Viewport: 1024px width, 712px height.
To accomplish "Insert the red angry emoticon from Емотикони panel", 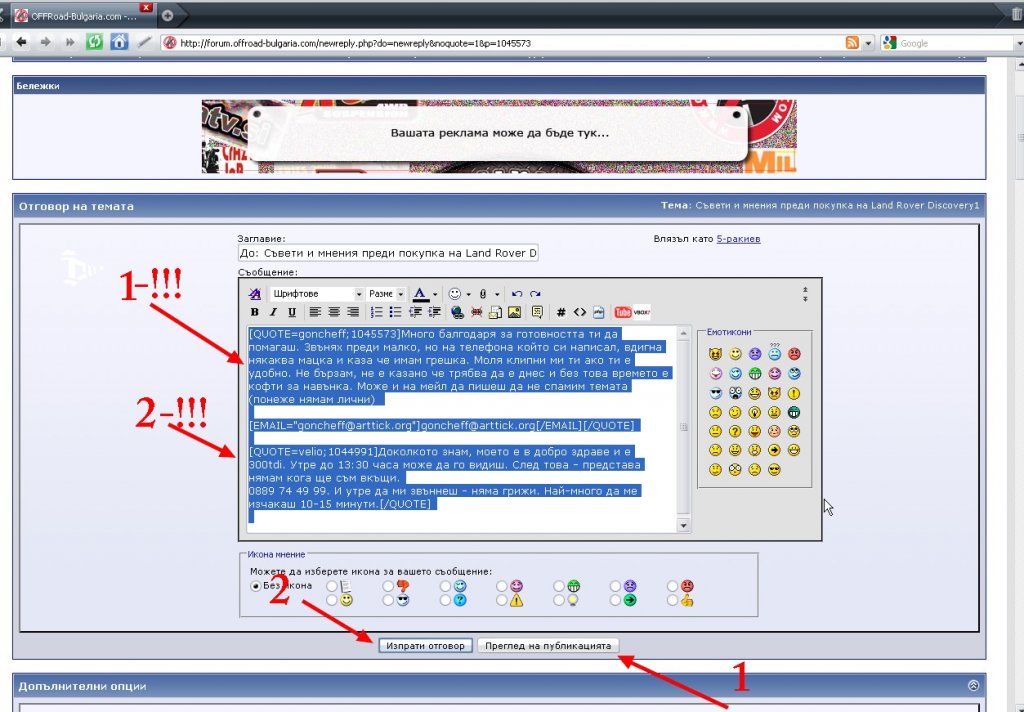I will [794, 354].
